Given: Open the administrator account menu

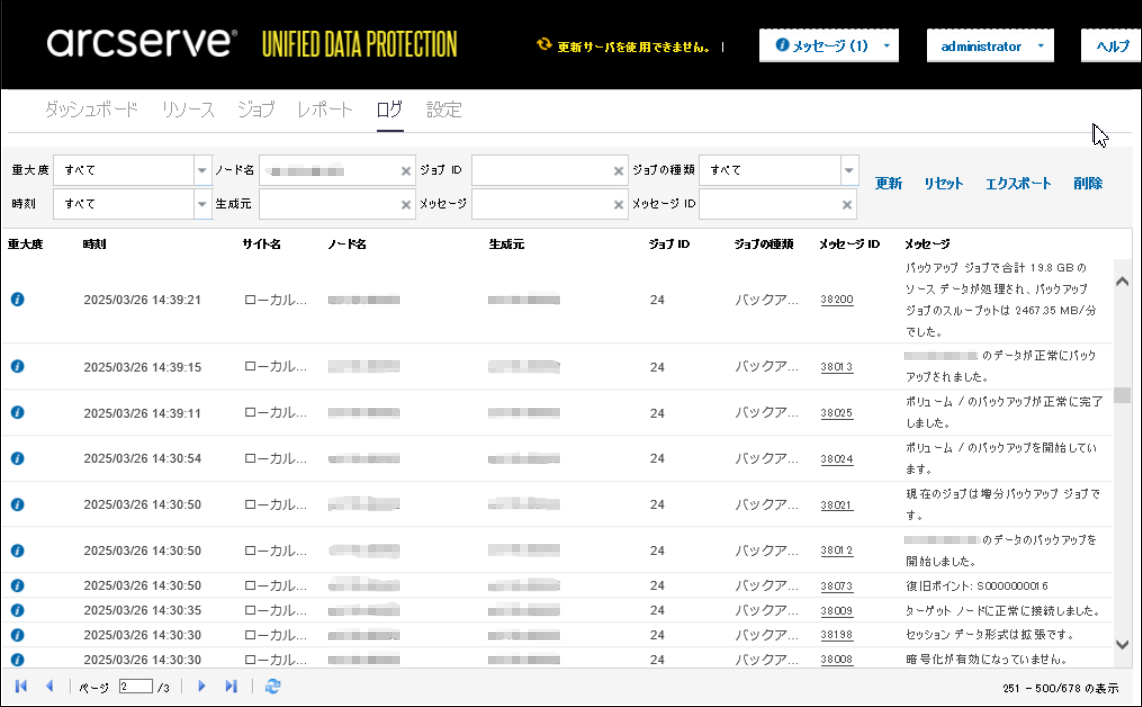Looking at the screenshot, I should click(990, 46).
